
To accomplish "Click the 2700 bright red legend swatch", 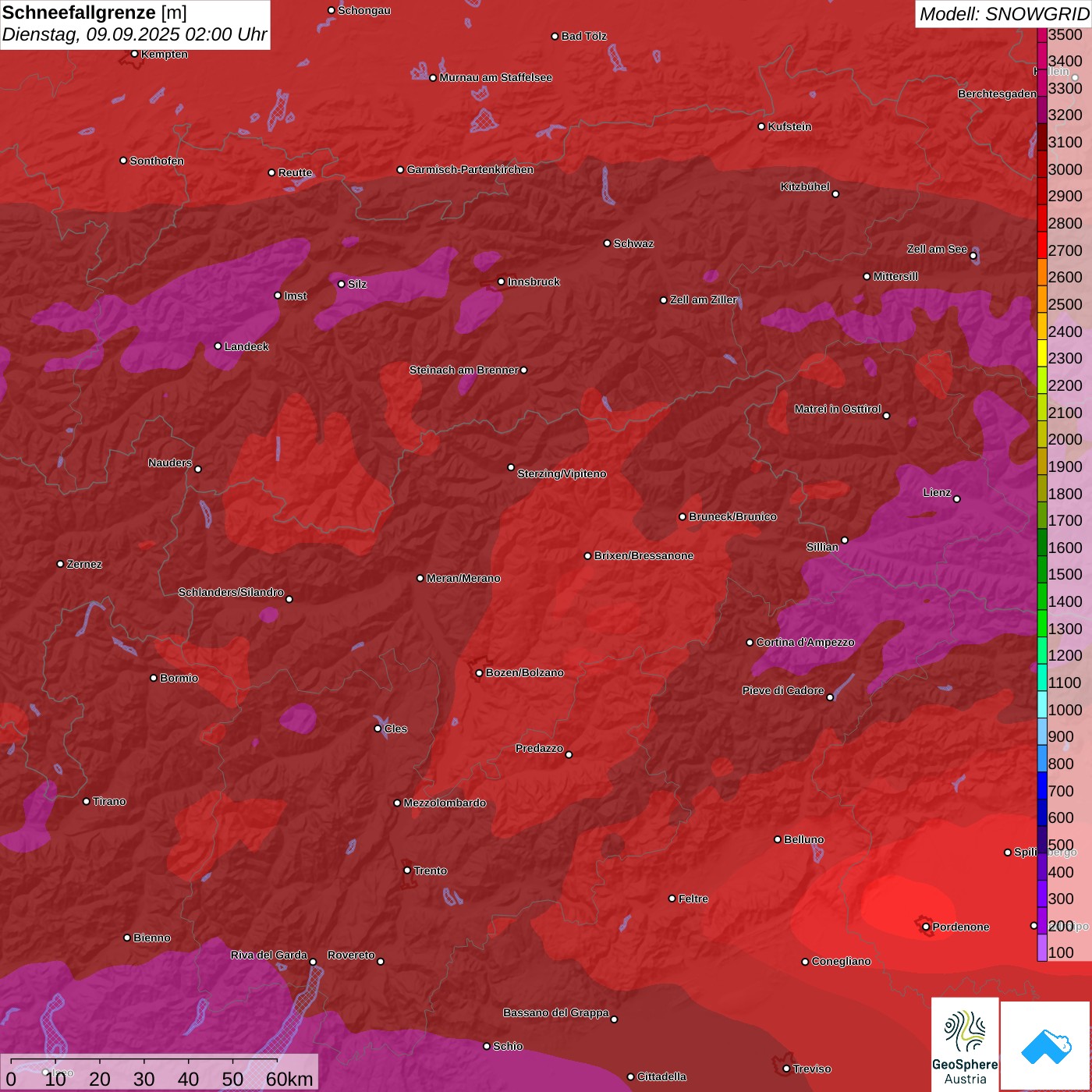I will [1042, 245].
